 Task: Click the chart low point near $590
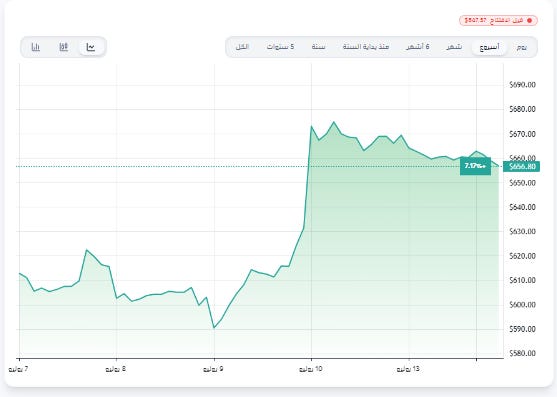click(x=214, y=328)
